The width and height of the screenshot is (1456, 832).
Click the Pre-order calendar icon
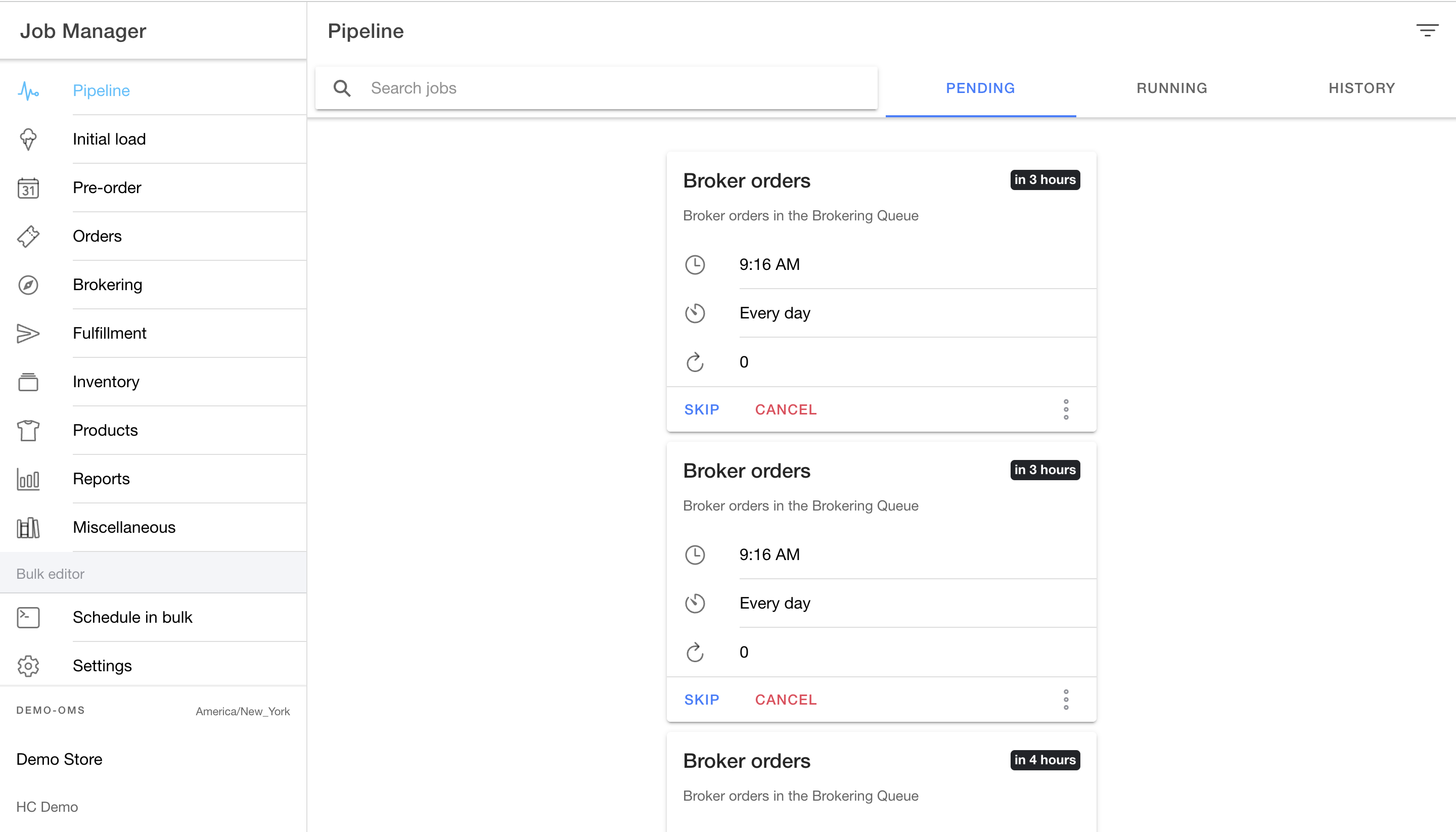click(x=28, y=188)
